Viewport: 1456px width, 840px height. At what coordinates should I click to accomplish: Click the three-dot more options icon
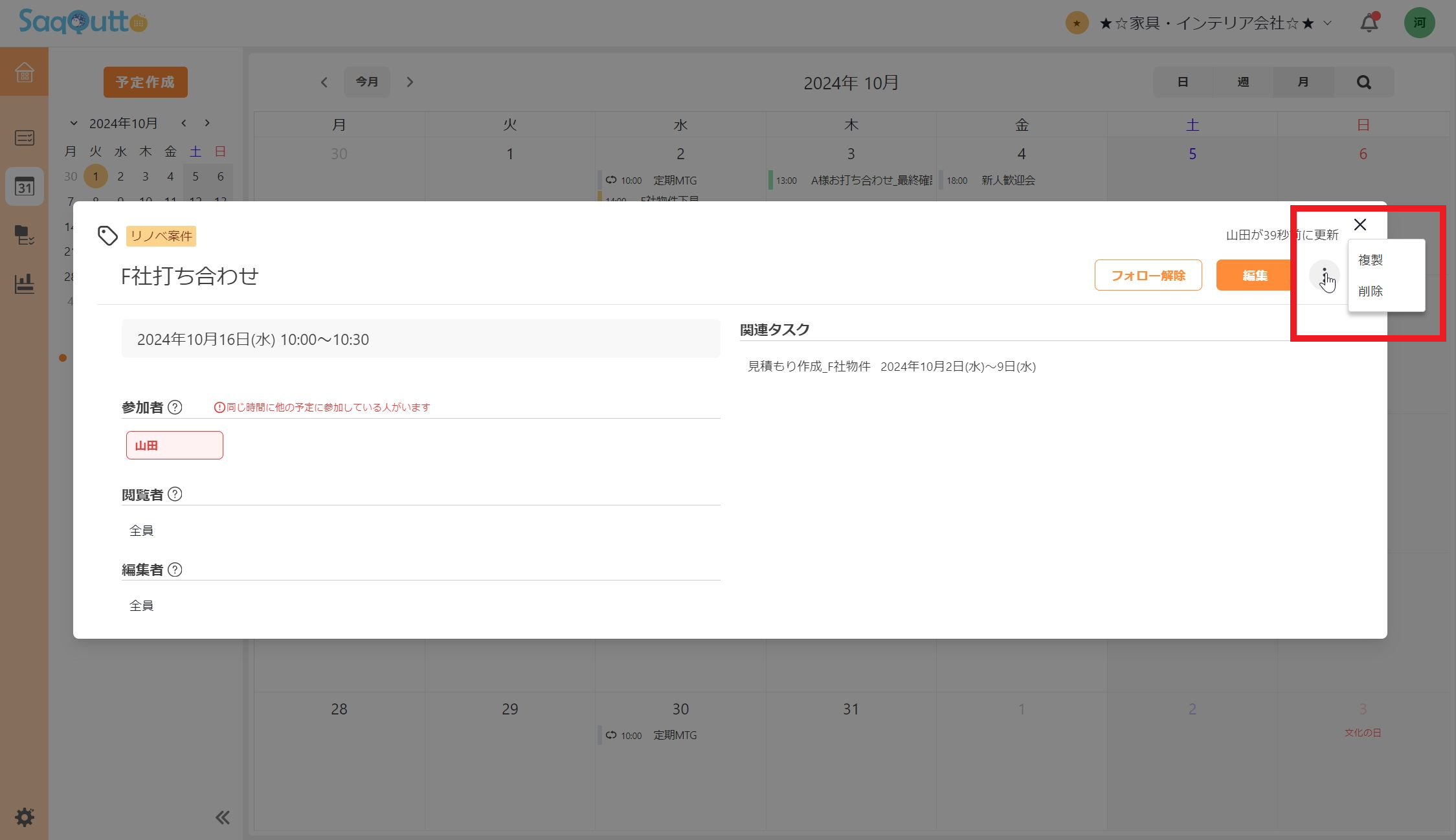coord(1323,276)
